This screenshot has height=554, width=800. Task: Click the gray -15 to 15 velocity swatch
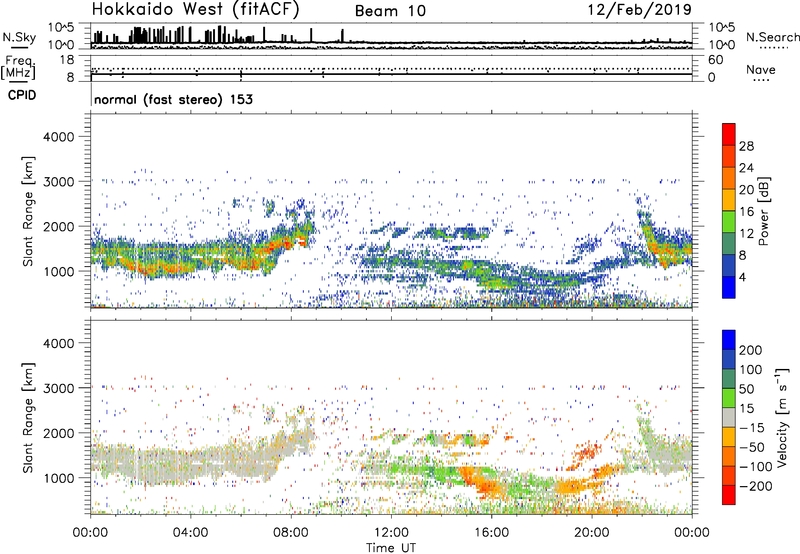[729, 417]
